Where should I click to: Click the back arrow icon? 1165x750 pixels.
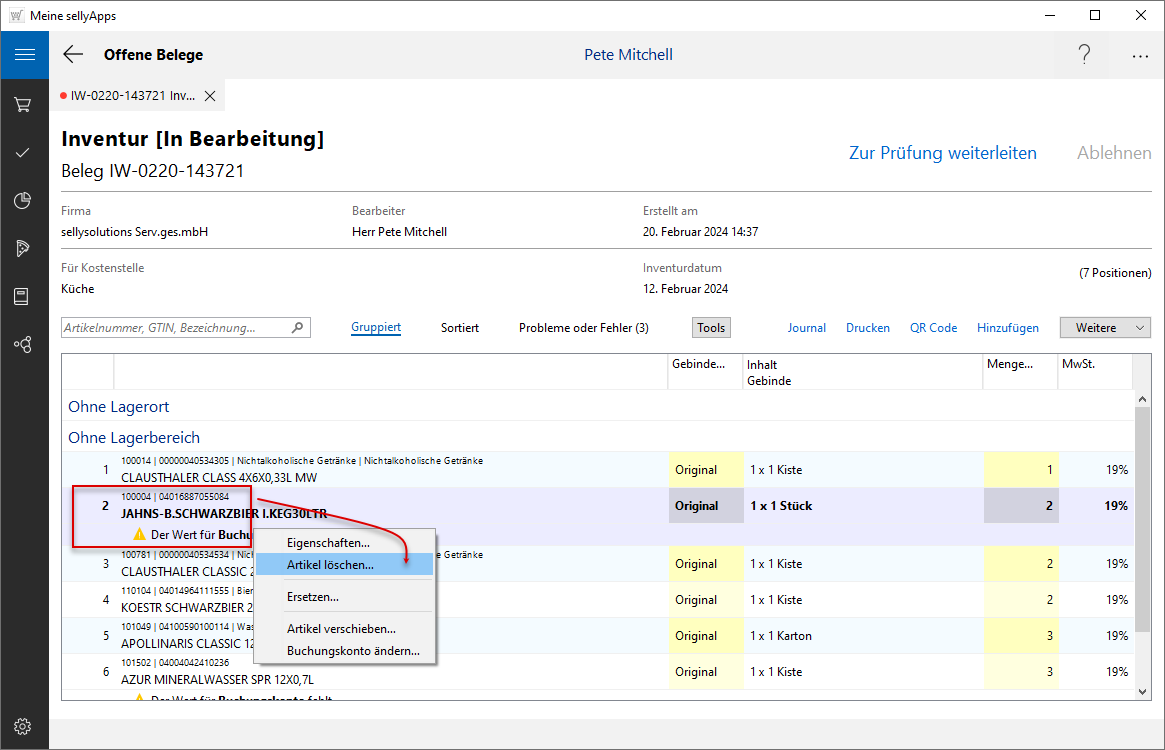click(73, 55)
